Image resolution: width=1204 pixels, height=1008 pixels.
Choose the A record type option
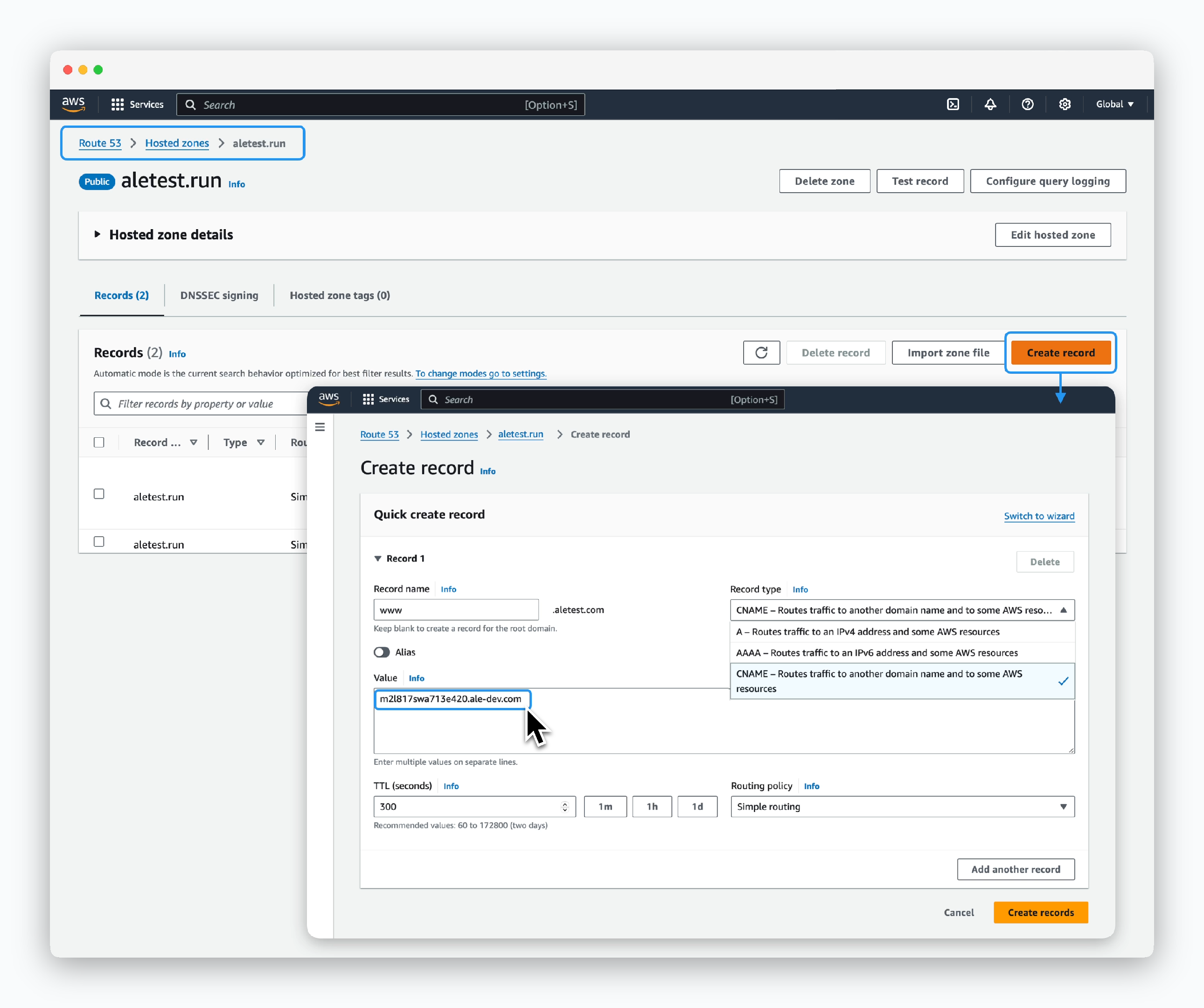pyautogui.click(x=902, y=632)
